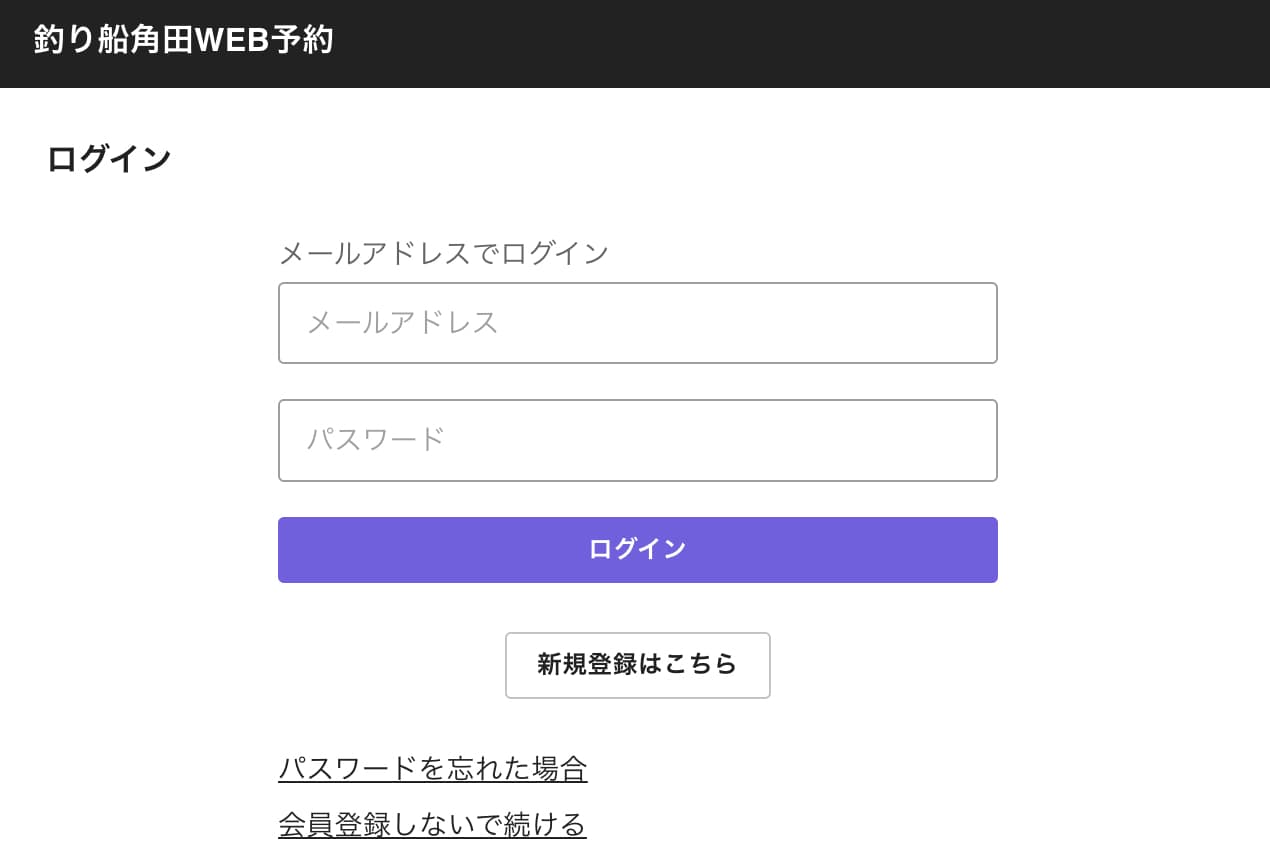
Task: Follow the パスワードを忘れた場合 link
Action: pos(432,769)
